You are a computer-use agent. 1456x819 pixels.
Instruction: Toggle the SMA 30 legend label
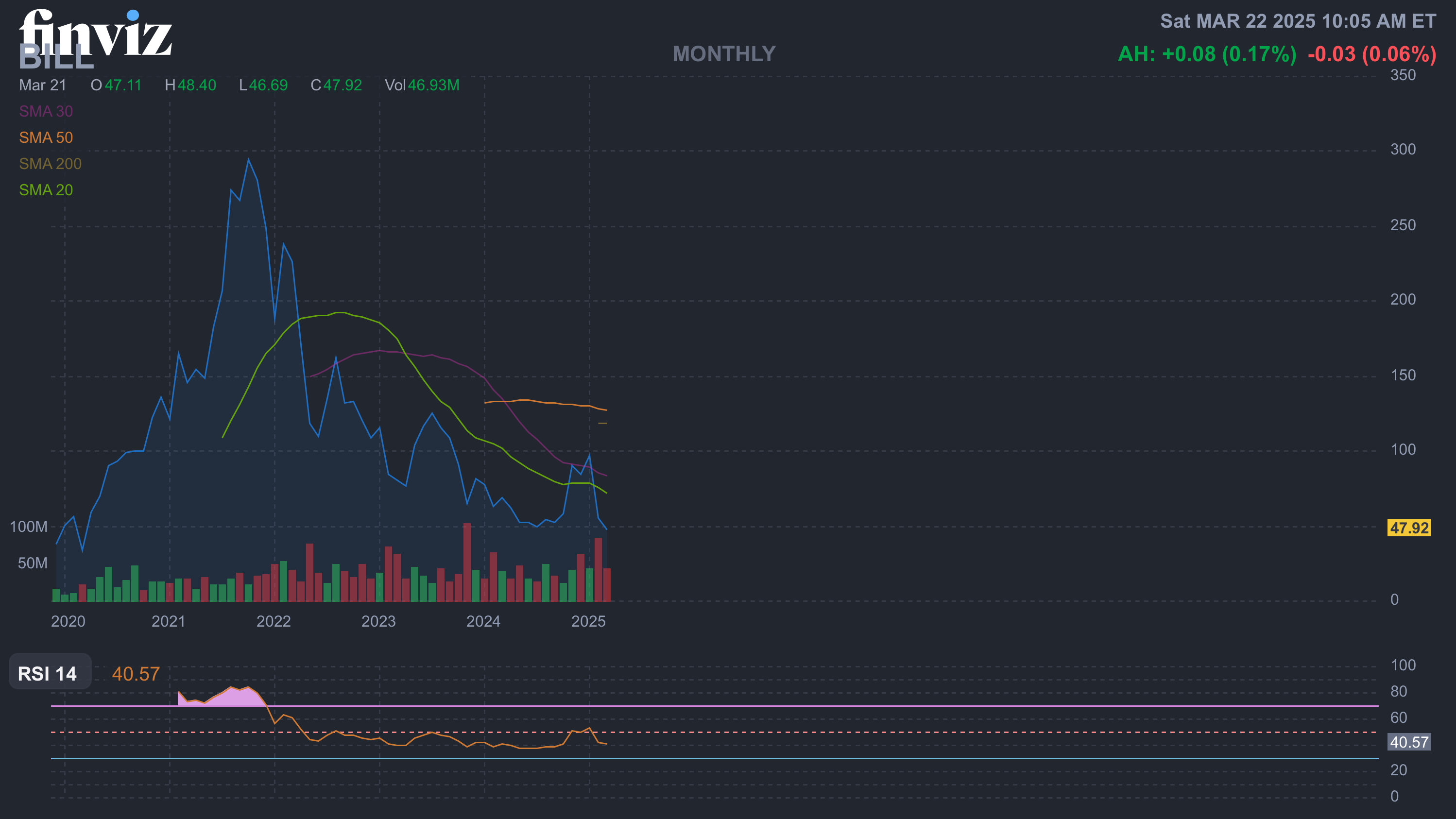[x=46, y=111]
